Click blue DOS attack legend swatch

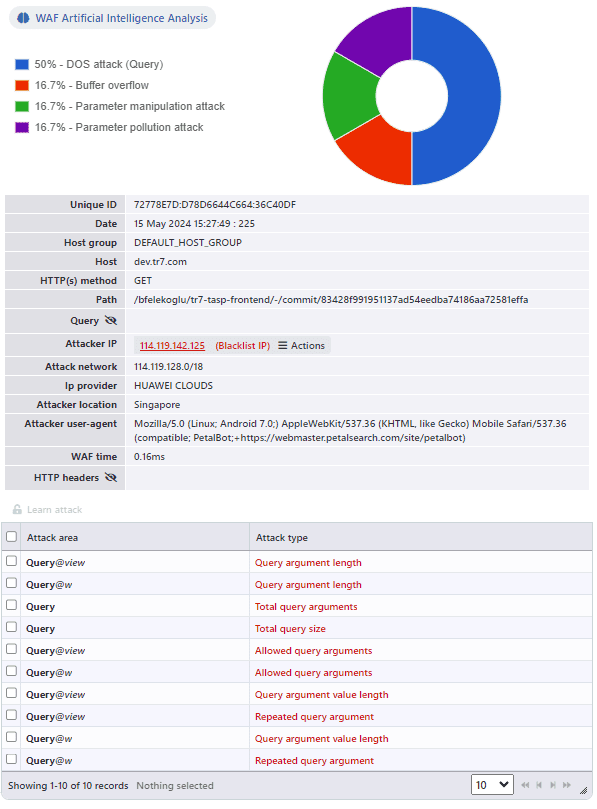22,64
